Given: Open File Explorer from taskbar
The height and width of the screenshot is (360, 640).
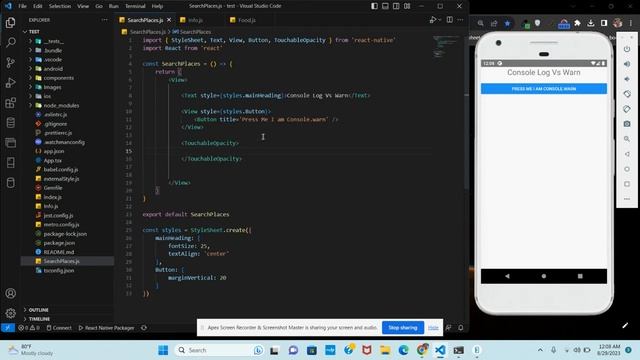Looking at the screenshot, I should 385,350.
